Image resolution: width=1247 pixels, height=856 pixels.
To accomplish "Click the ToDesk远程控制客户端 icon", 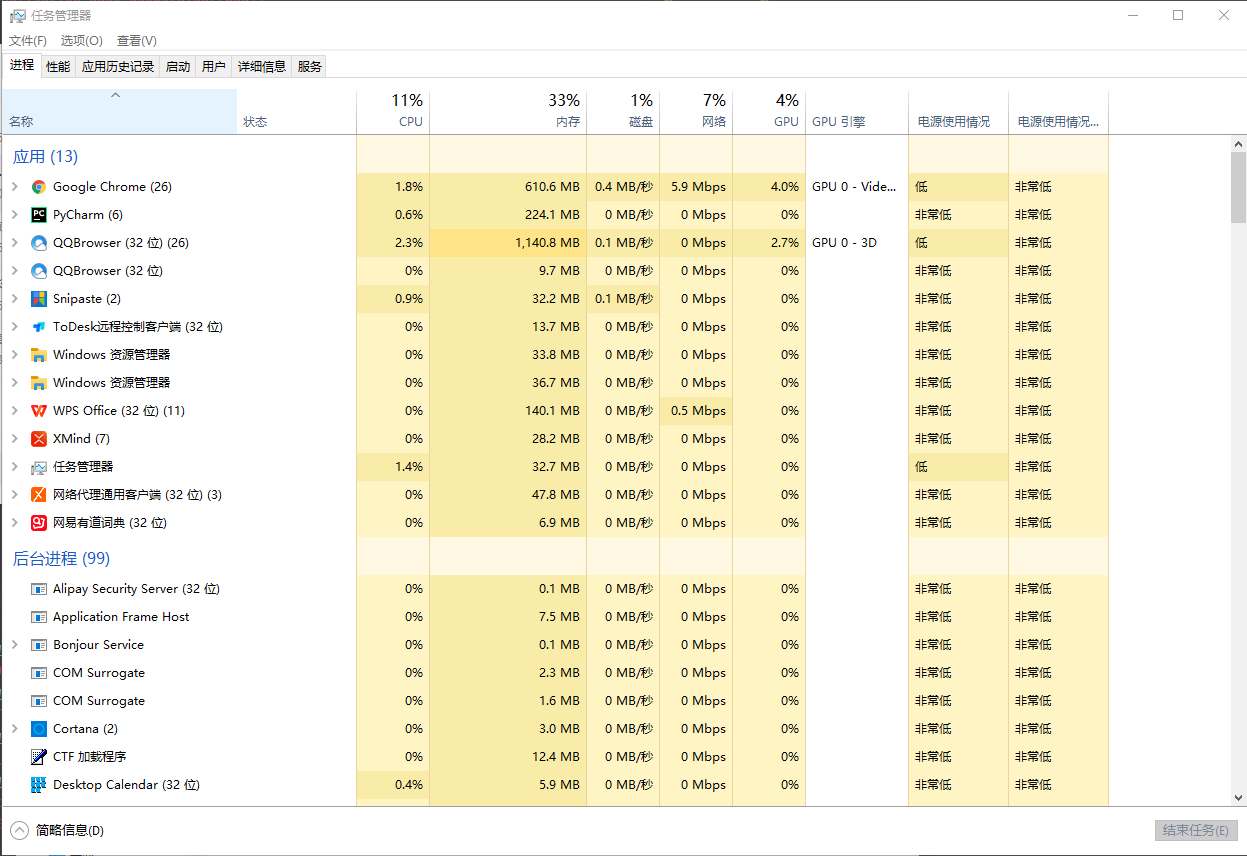I will coord(39,327).
